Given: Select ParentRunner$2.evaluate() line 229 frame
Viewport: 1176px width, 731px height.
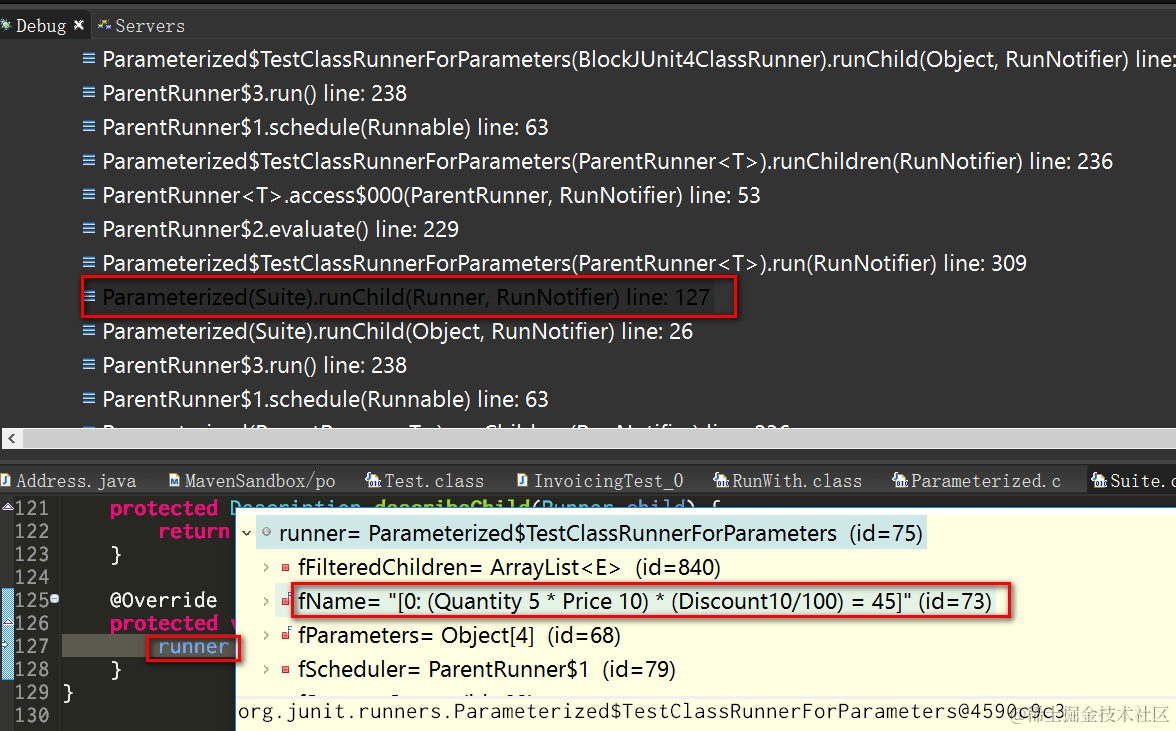Looking at the screenshot, I should tap(280, 229).
